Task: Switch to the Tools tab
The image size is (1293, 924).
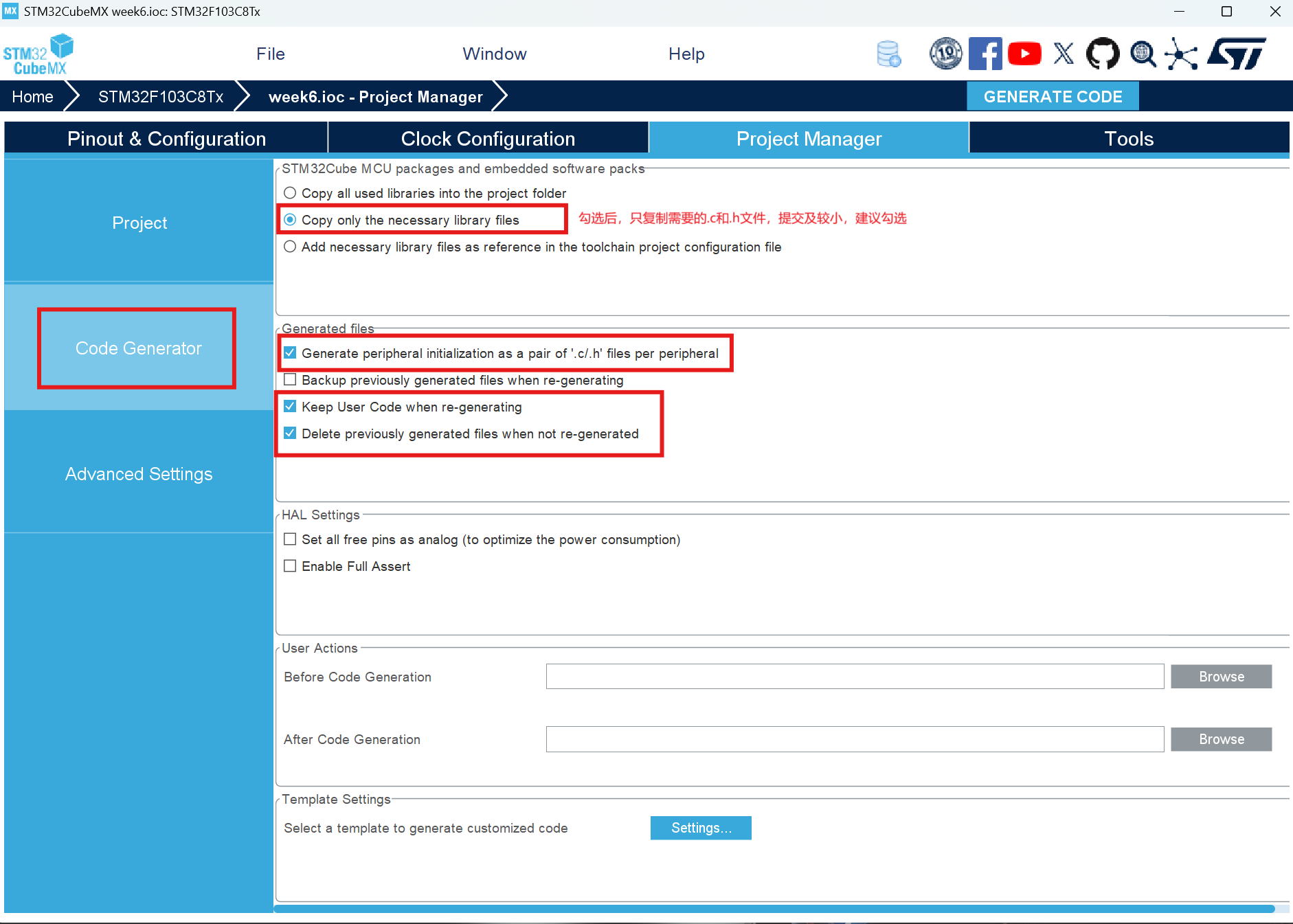Action: coord(1129,139)
